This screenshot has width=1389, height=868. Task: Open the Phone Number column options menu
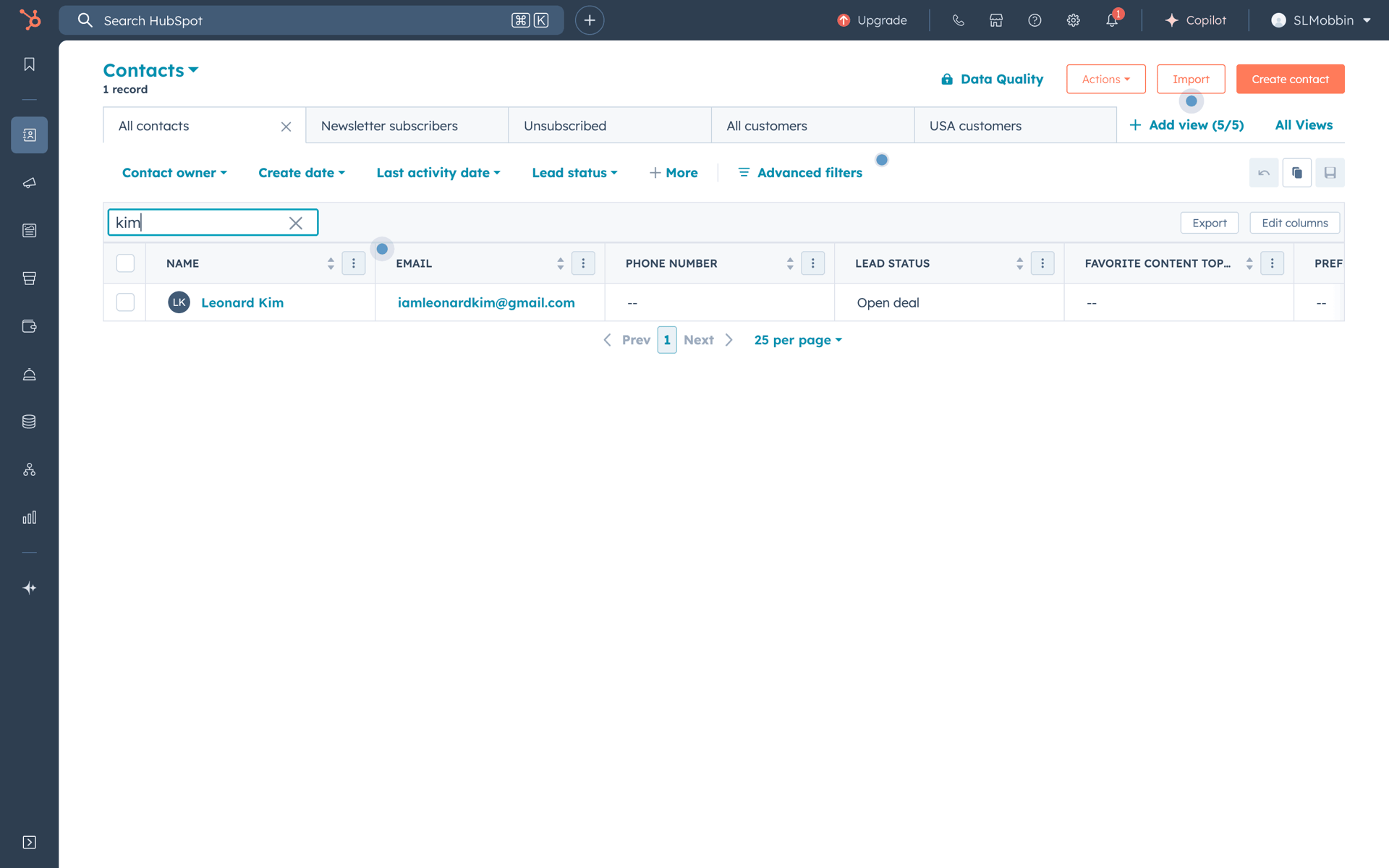click(x=813, y=263)
